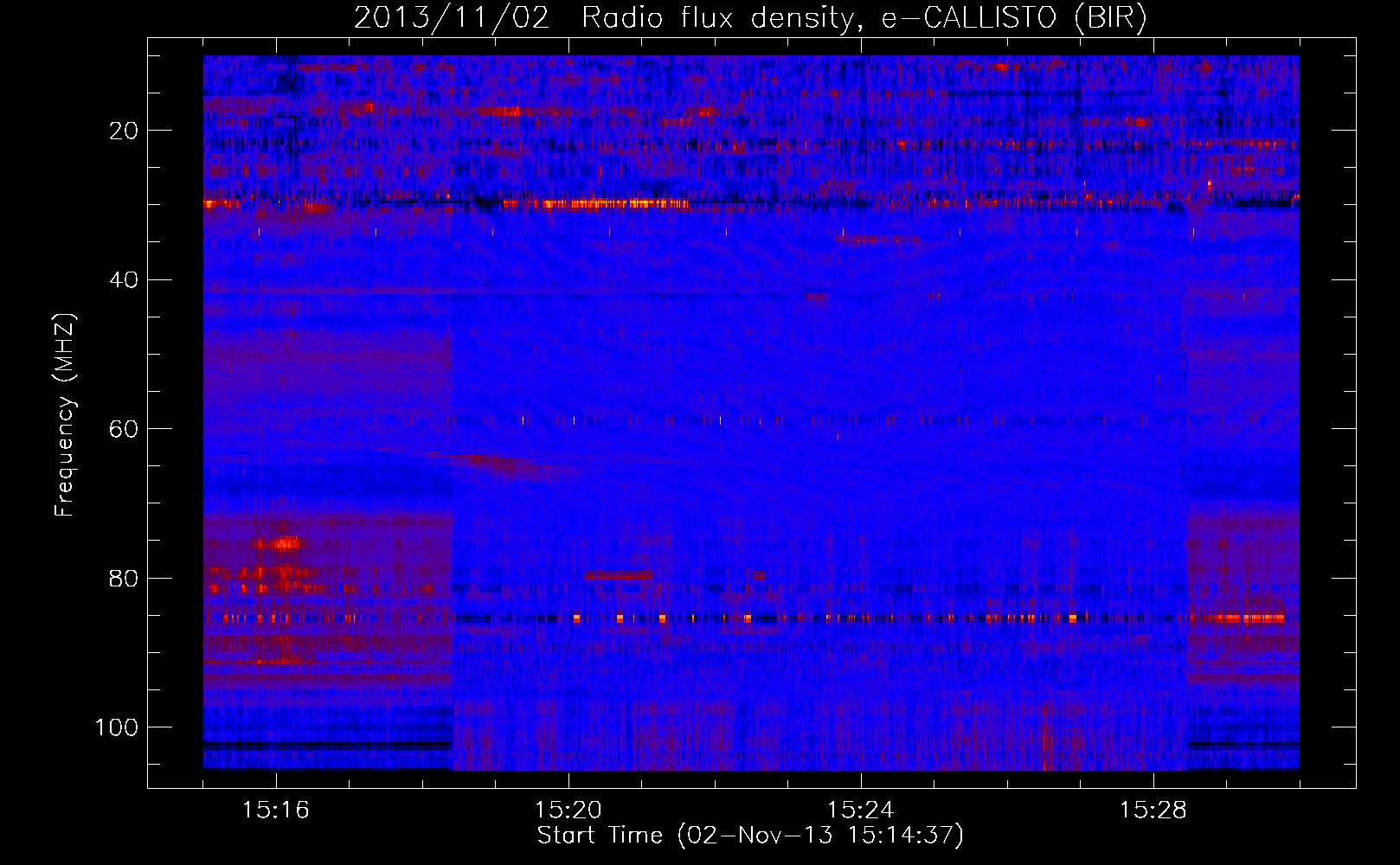Click the '40' frequency tick label
Image resolution: width=1400 pixels, height=865 pixels.
(x=125, y=280)
